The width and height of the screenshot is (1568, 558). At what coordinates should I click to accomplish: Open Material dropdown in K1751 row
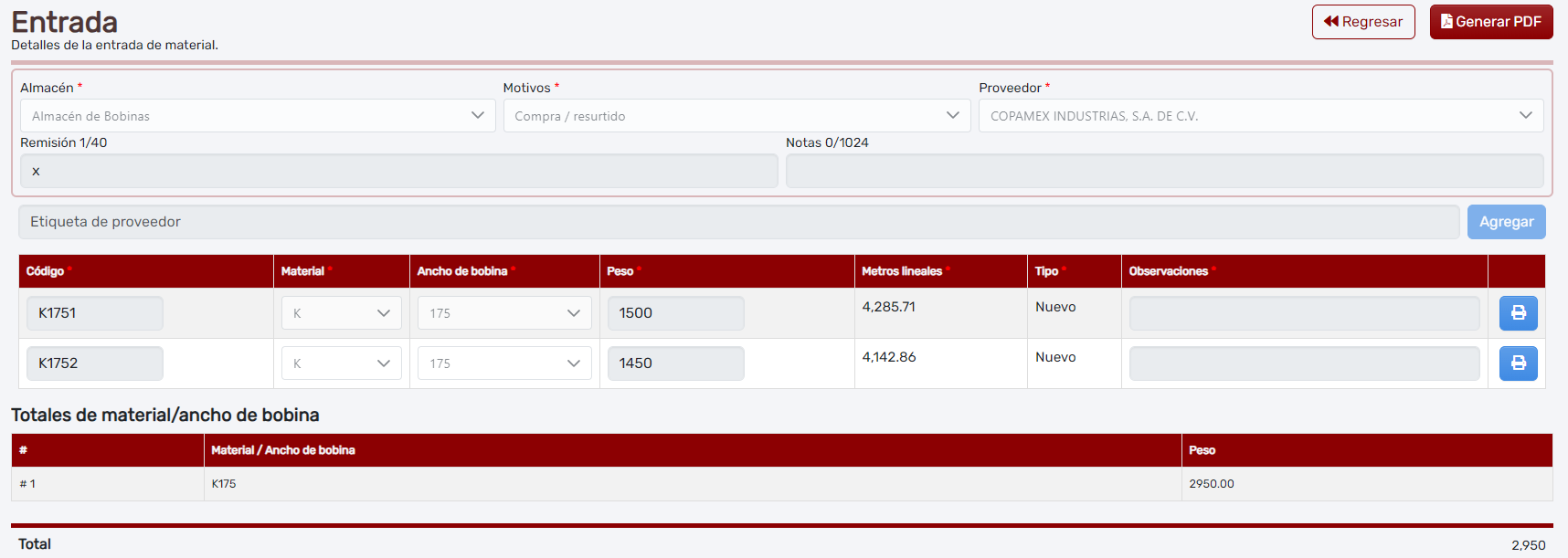[341, 313]
